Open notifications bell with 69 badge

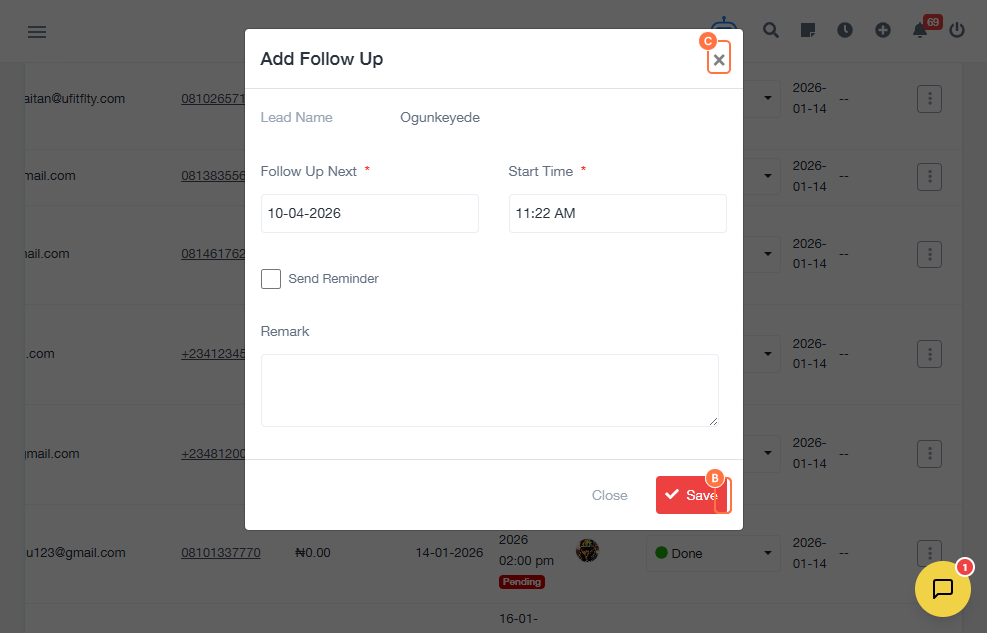tap(920, 30)
